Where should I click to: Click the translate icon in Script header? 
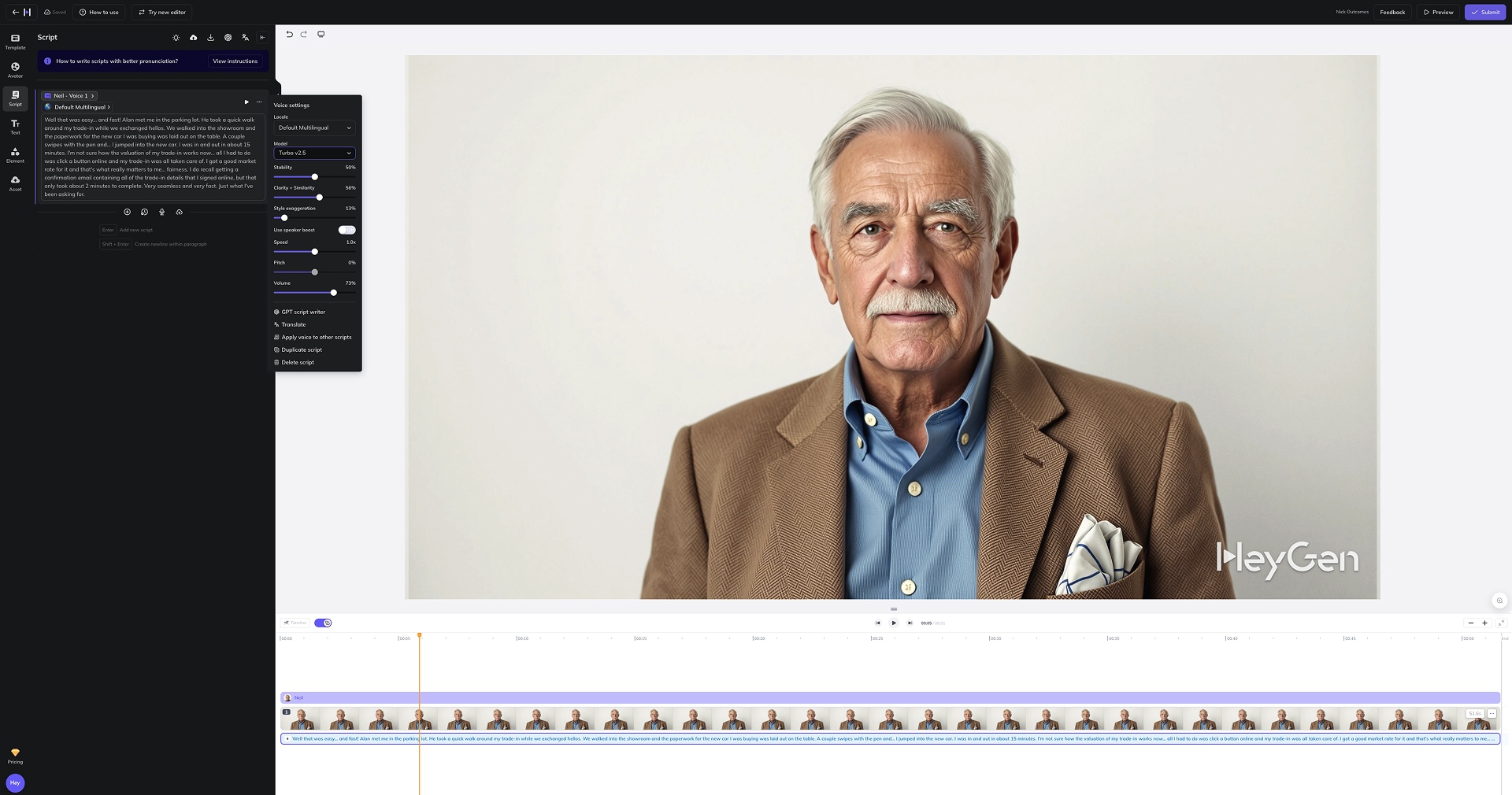(245, 37)
